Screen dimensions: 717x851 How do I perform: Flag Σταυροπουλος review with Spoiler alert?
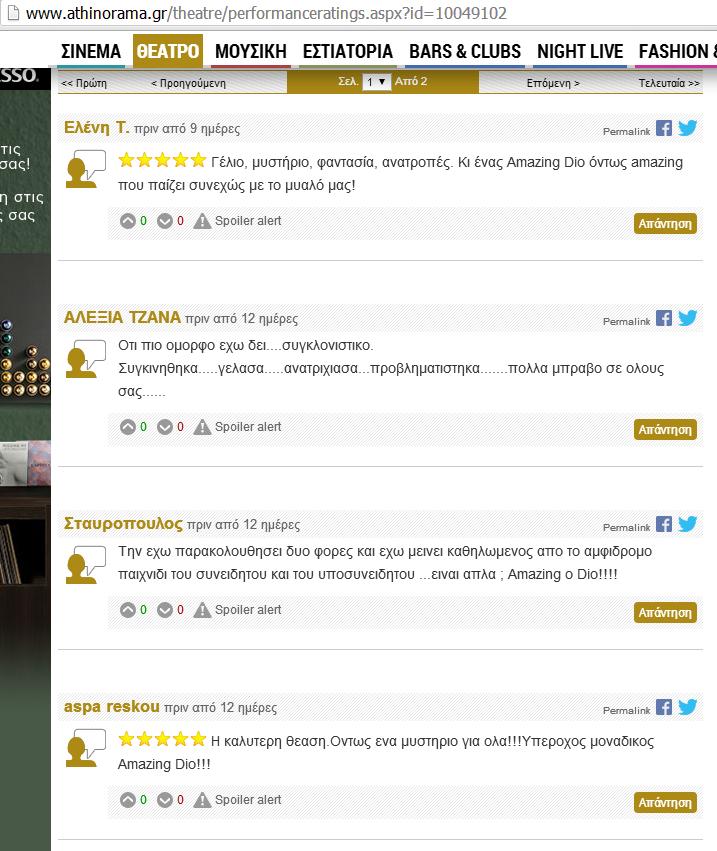(237, 610)
